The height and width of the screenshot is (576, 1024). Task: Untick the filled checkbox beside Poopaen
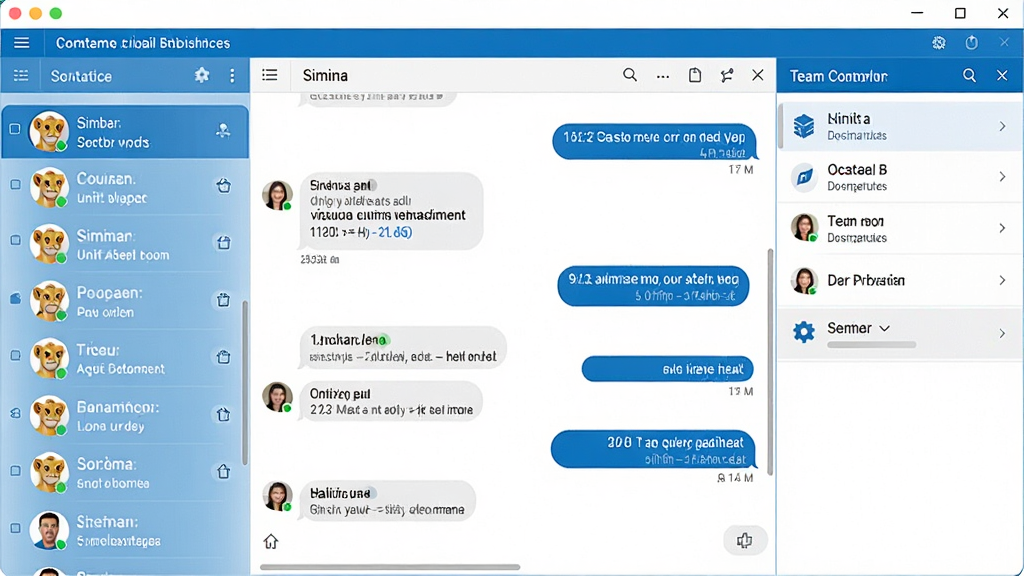(15, 298)
